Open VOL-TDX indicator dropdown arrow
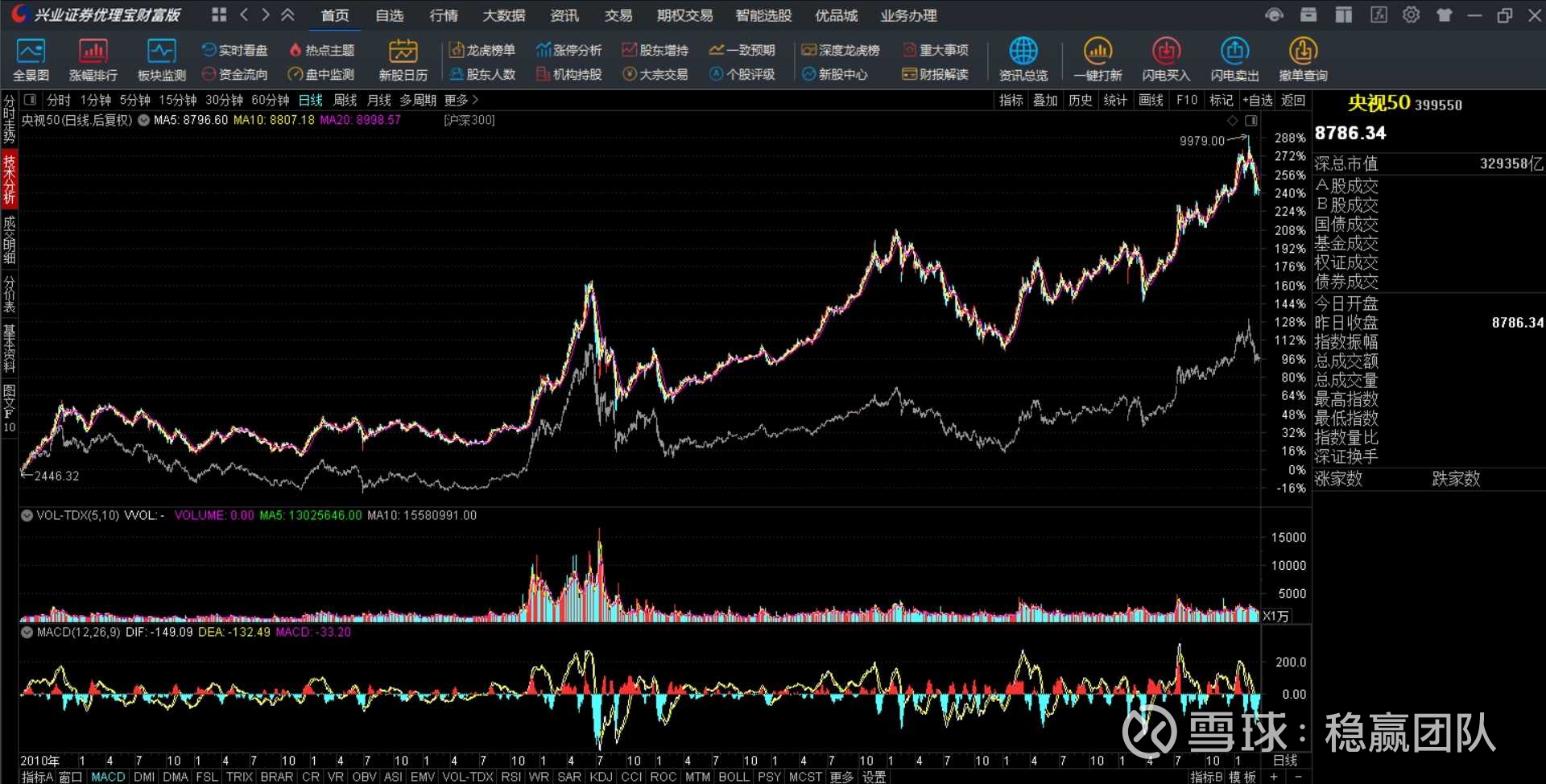The width and height of the screenshot is (1546, 784). coord(27,515)
